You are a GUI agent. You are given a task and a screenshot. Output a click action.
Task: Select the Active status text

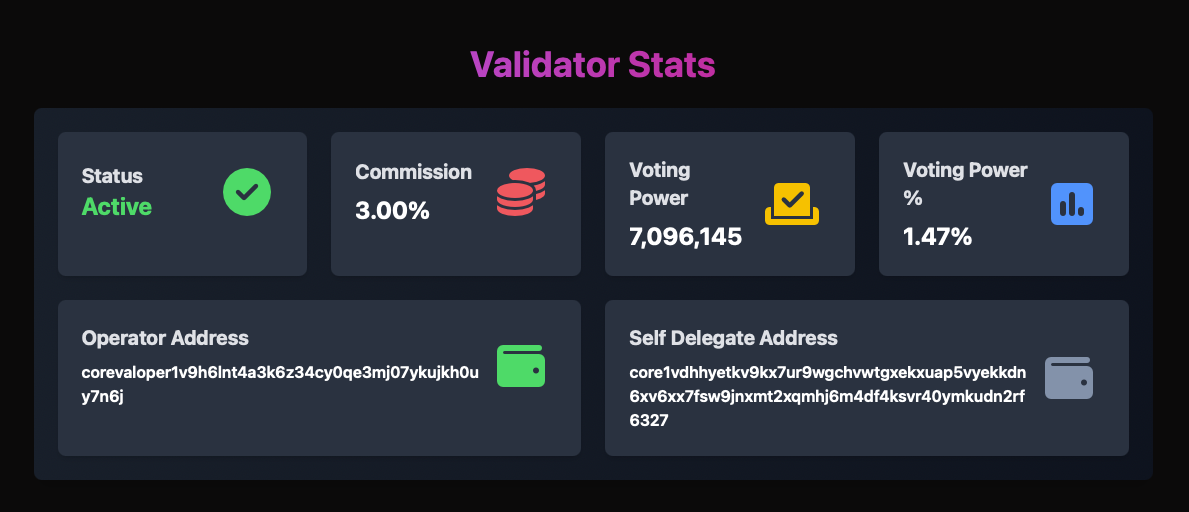pos(117,207)
